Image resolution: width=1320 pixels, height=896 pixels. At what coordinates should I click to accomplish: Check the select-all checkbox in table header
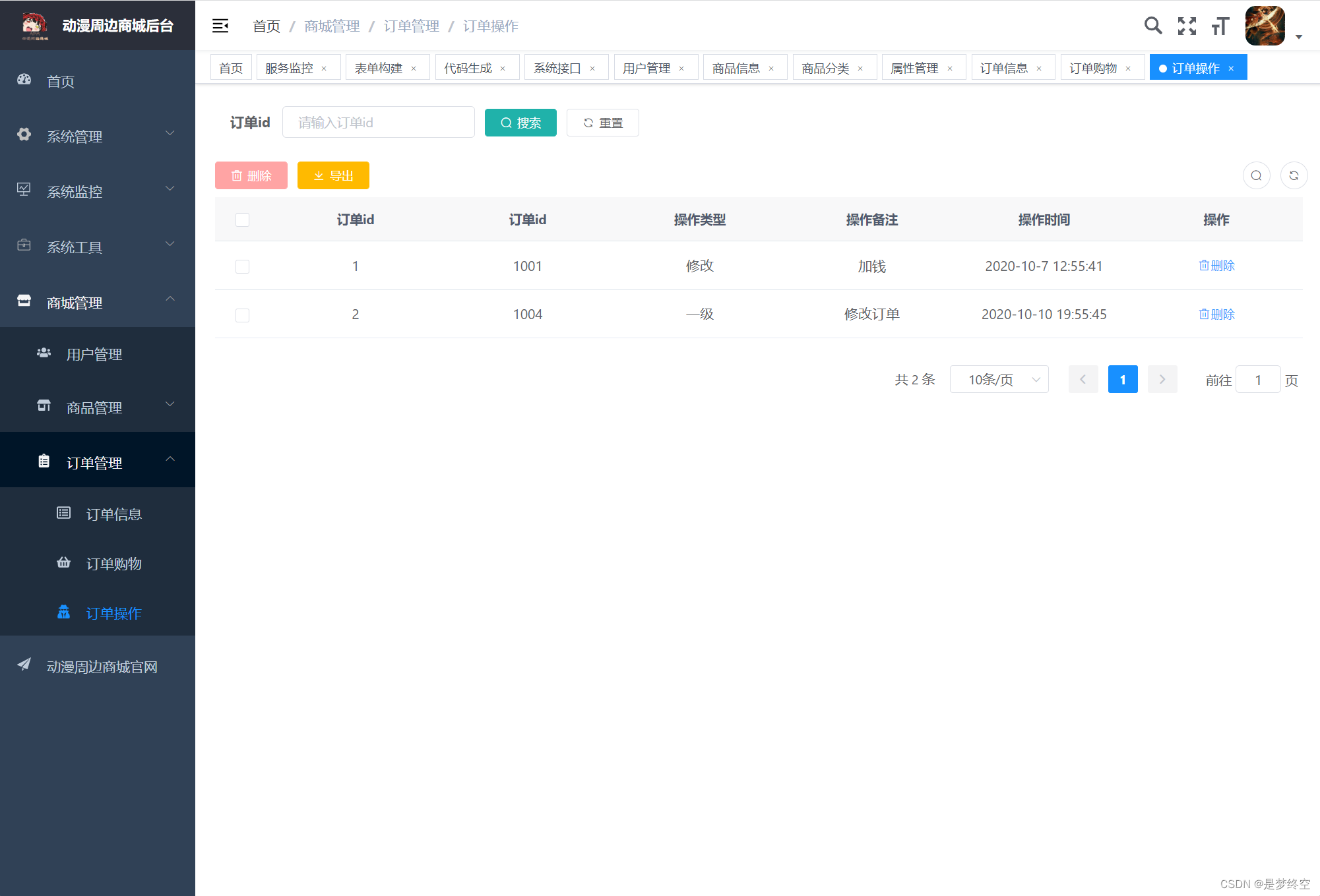pos(242,220)
